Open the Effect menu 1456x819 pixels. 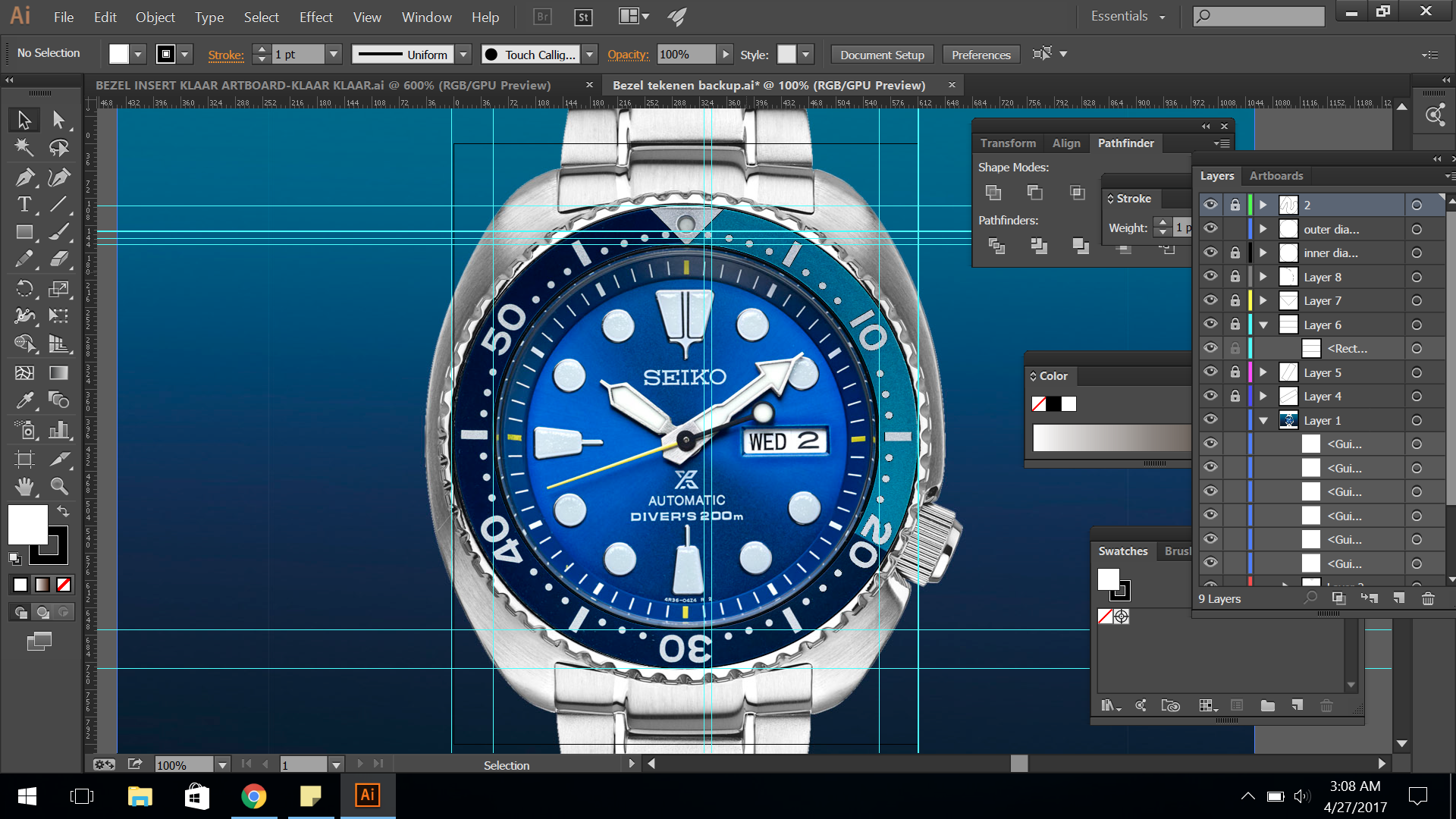315,17
